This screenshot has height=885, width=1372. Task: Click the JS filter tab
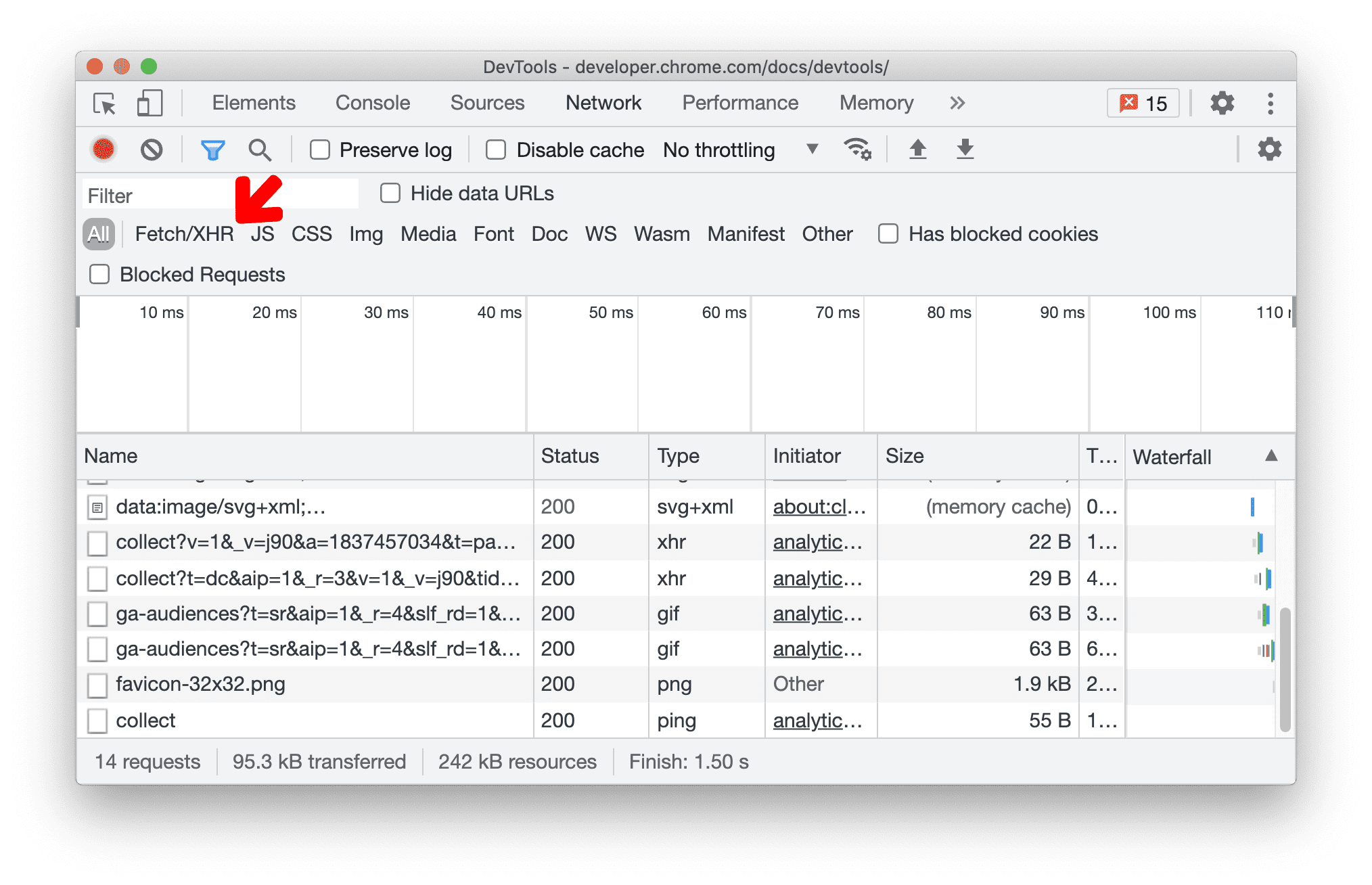pyautogui.click(x=262, y=234)
